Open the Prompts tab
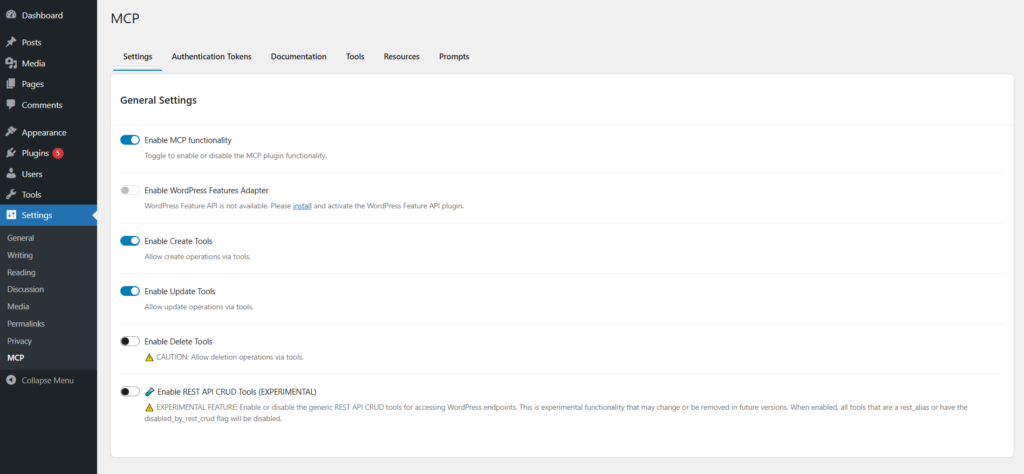 [x=454, y=57]
